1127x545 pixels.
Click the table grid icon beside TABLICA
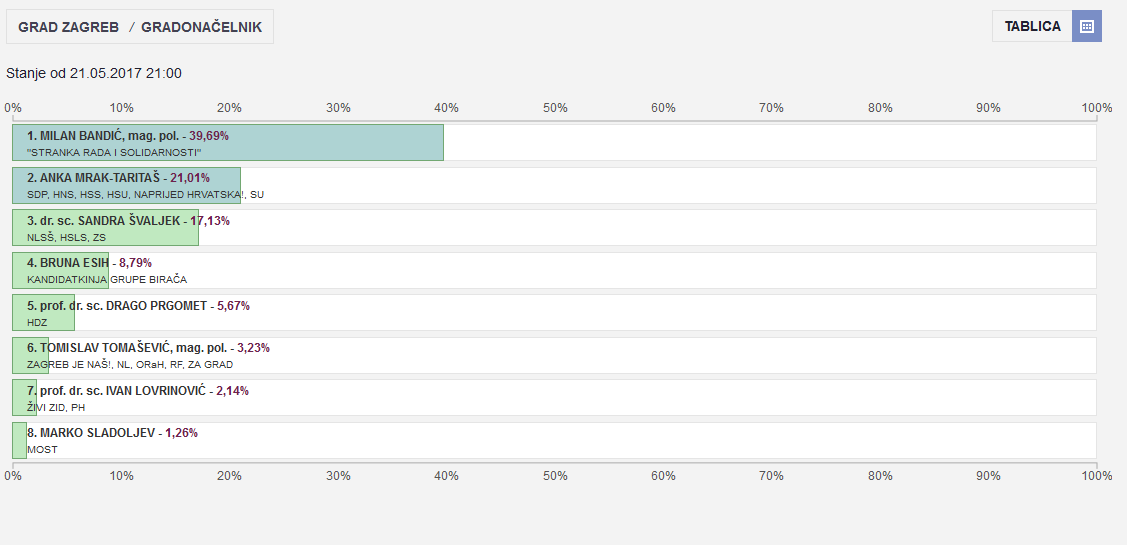[1087, 27]
